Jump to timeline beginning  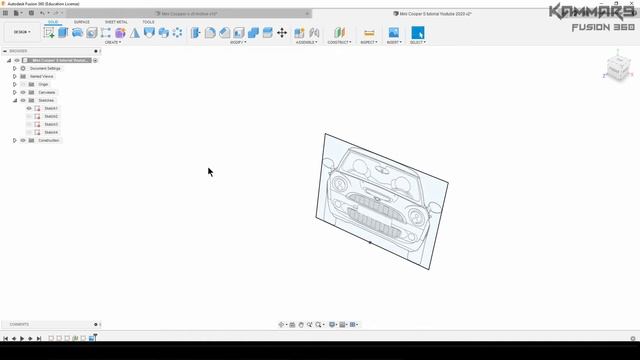pos(5,338)
